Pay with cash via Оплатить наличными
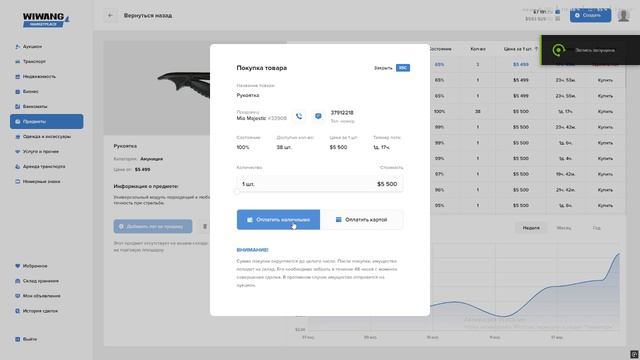 [x=278, y=220]
